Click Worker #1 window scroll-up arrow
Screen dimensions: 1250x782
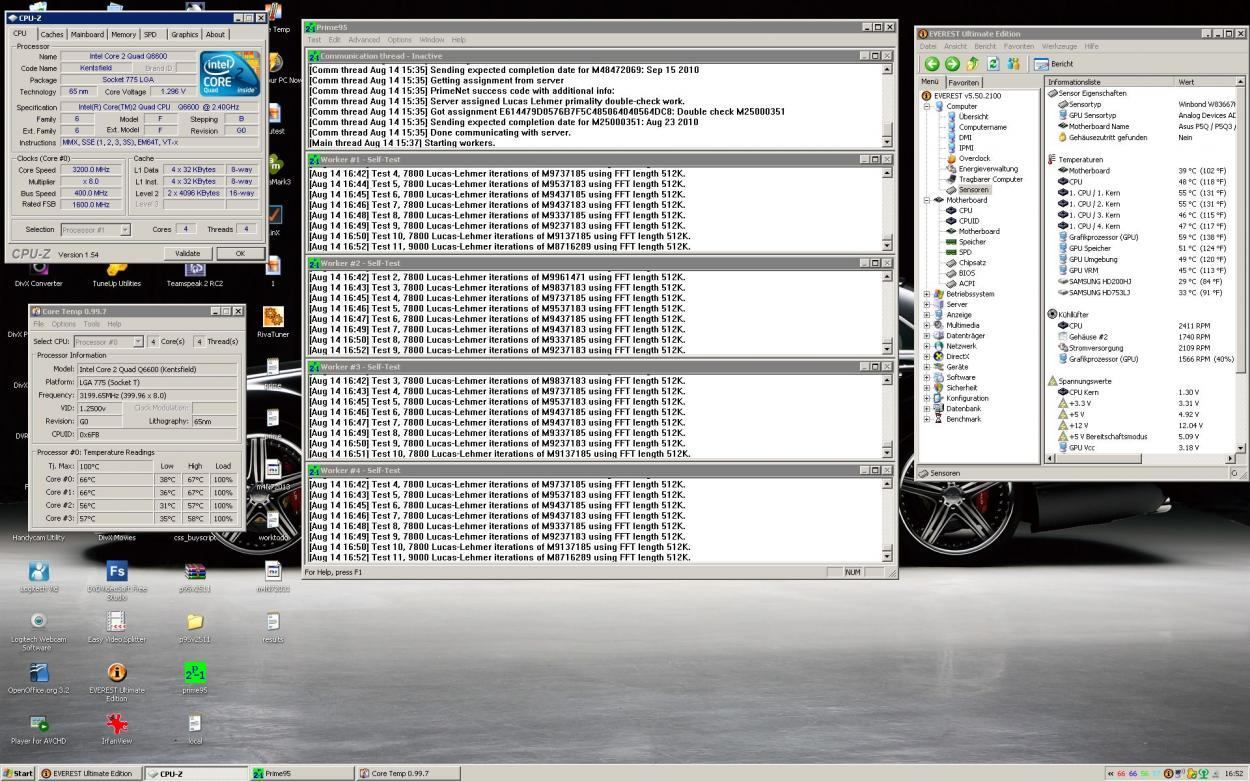[x=887, y=173]
